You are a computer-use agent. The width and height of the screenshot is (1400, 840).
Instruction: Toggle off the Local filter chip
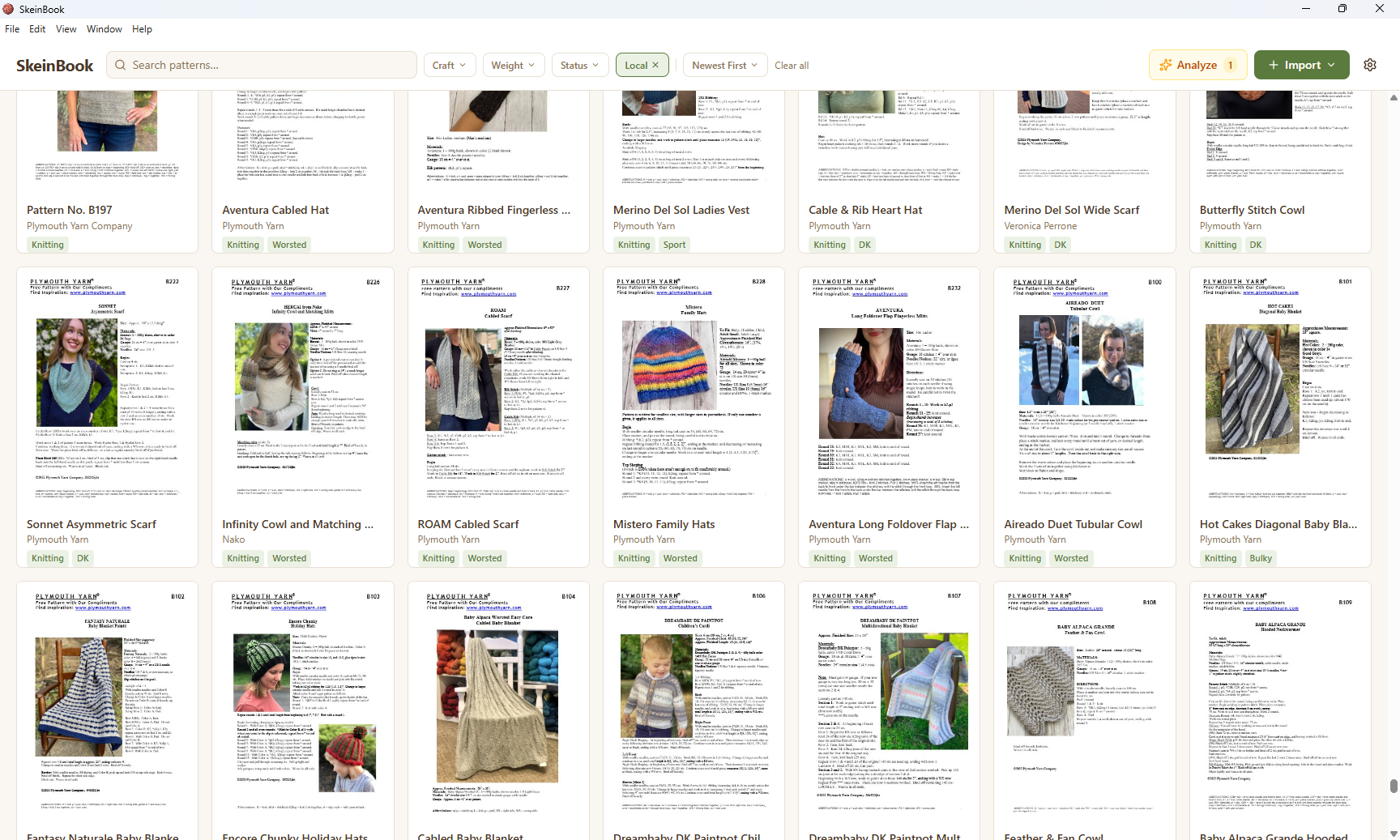click(636, 64)
